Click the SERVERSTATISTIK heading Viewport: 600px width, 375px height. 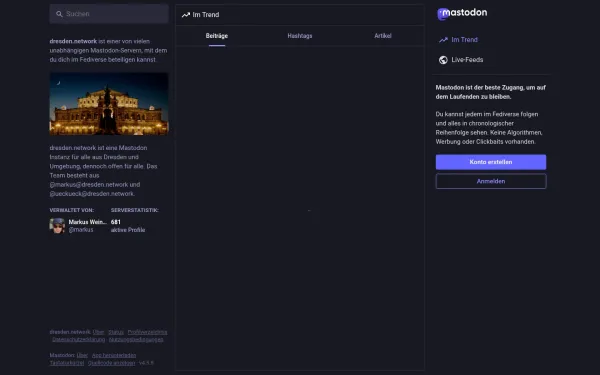(135, 210)
